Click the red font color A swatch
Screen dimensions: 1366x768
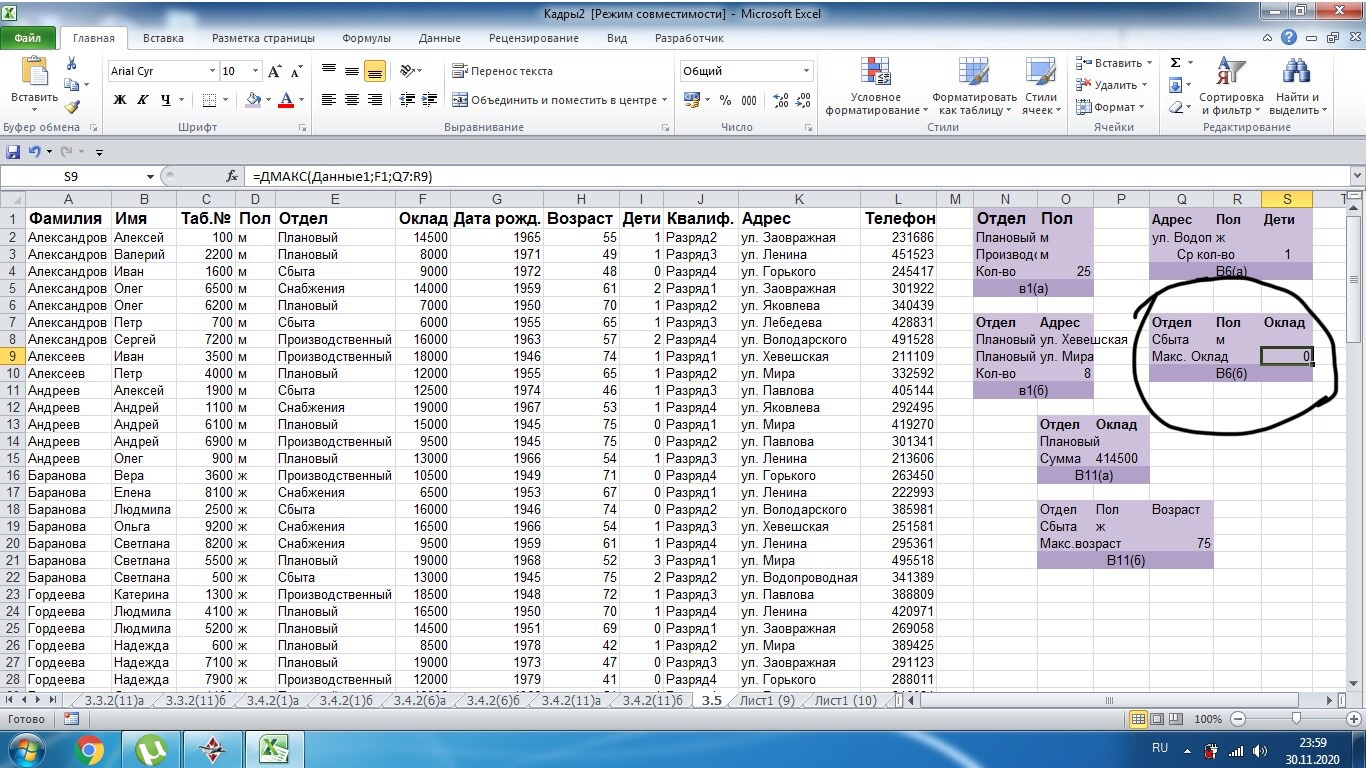[x=287, y=100]
